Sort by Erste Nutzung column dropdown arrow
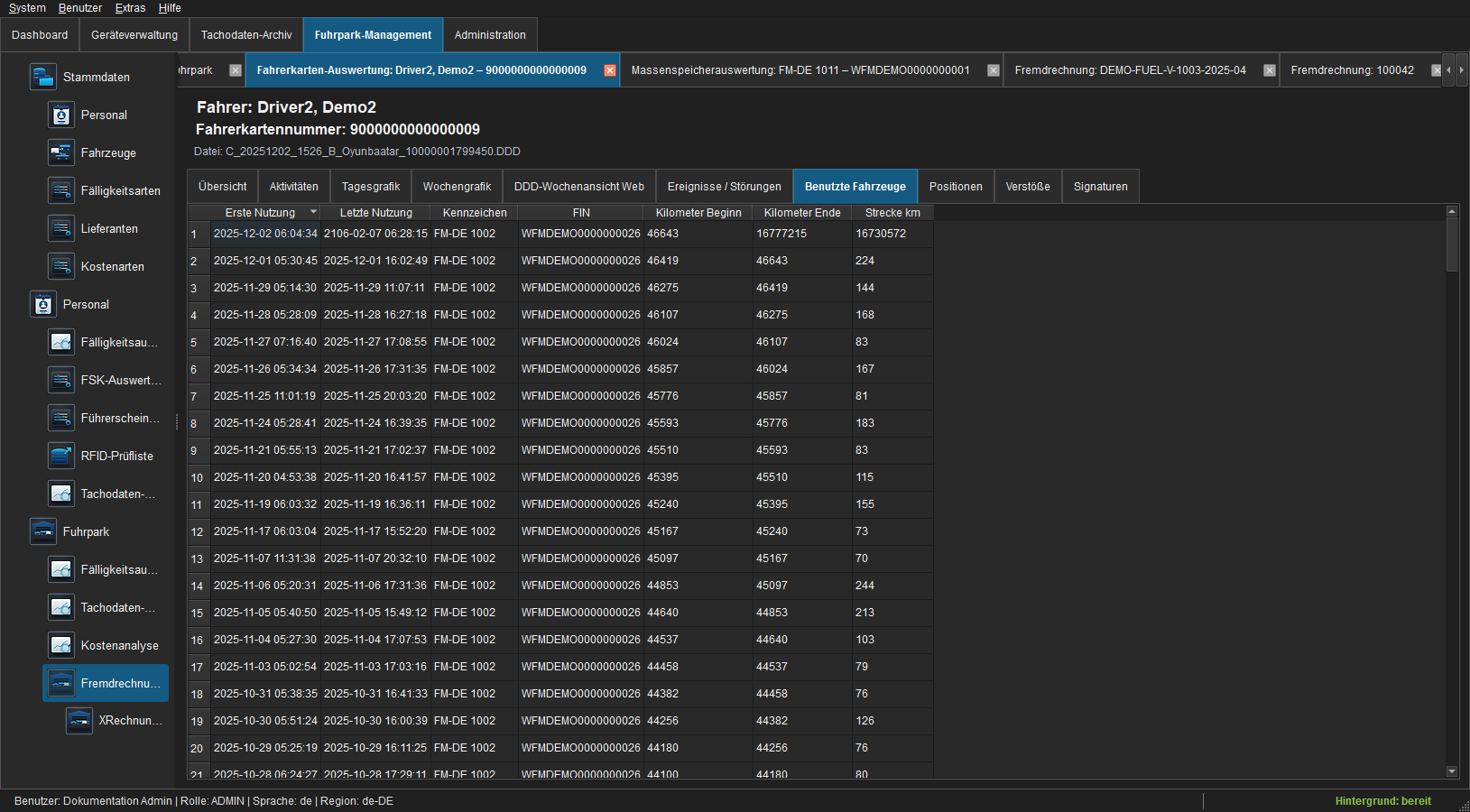The height and width of the screenshot is (812, 1470). click(313, 212)
